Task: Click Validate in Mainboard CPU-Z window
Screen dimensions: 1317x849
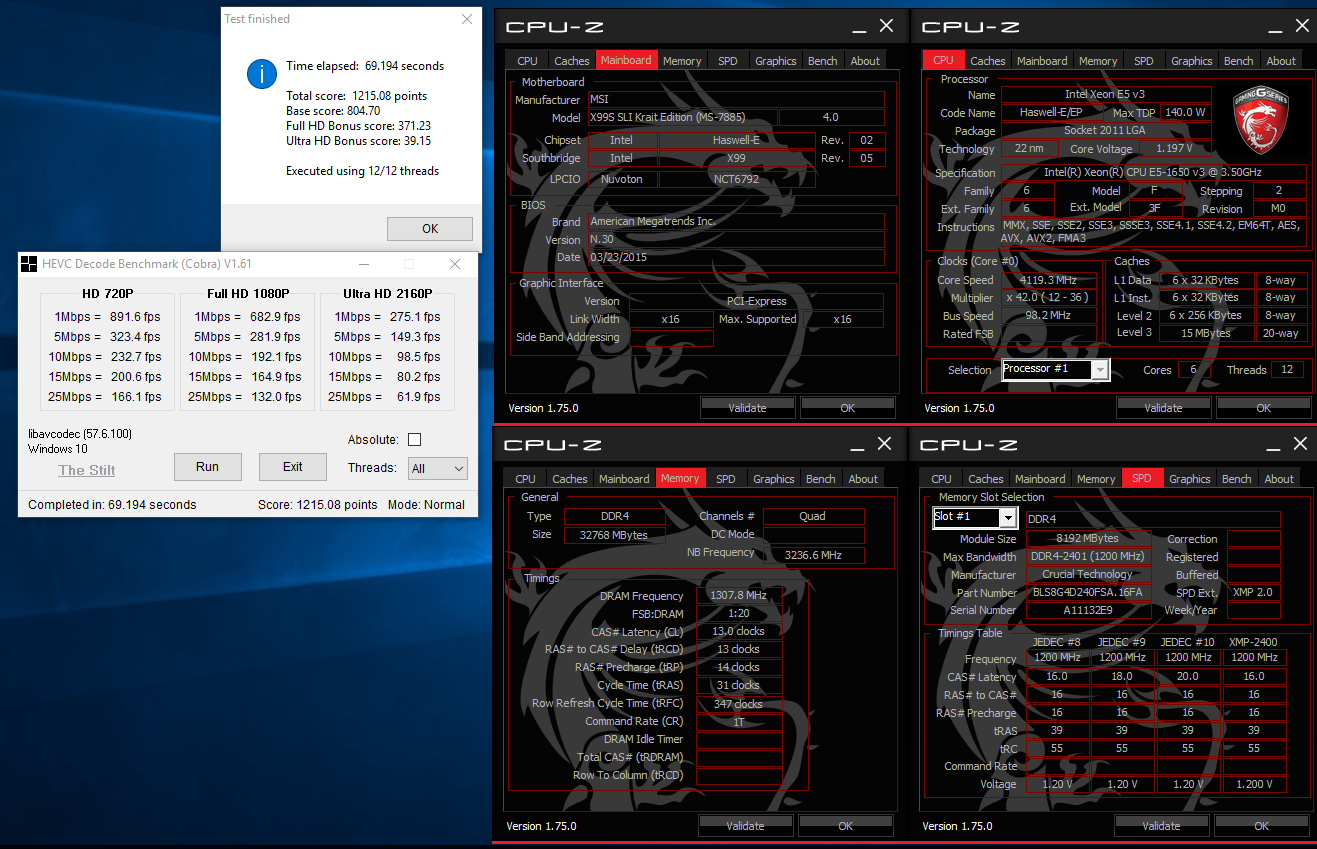Action: (x=747, y=408)
